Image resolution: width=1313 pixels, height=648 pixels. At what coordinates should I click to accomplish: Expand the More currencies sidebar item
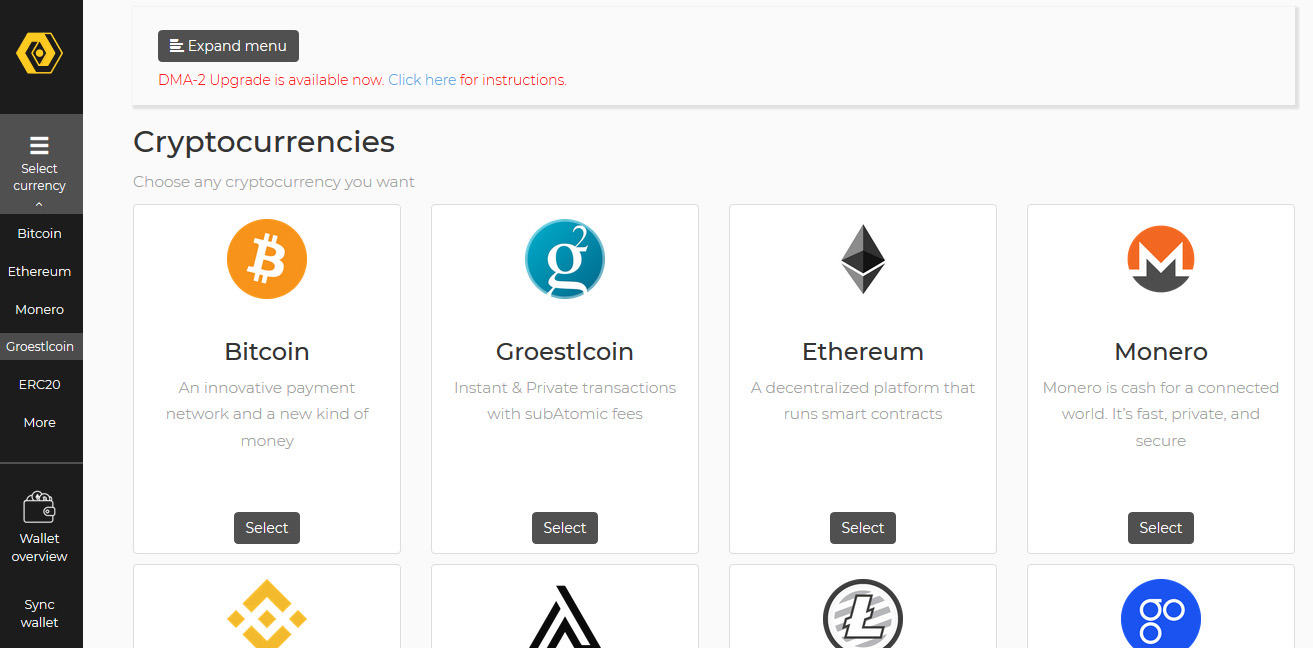40,422
